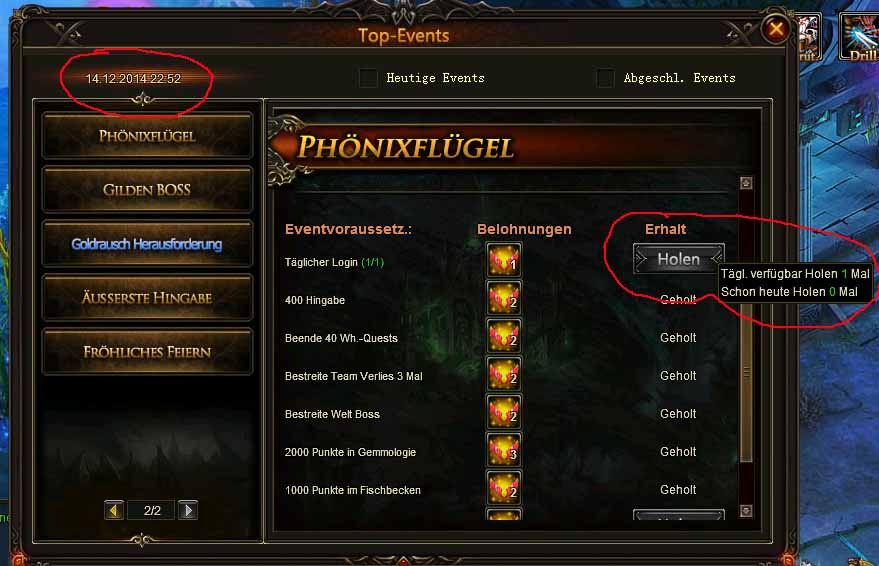Click the scrollbar up arrow
Screen dimensions: 879x566
(746, 183)
